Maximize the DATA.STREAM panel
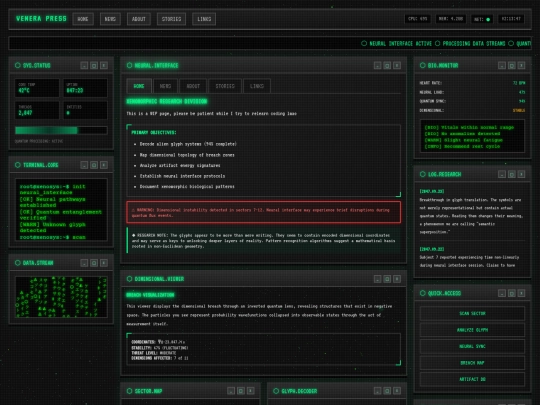540x405 pixels. (94, 263)
